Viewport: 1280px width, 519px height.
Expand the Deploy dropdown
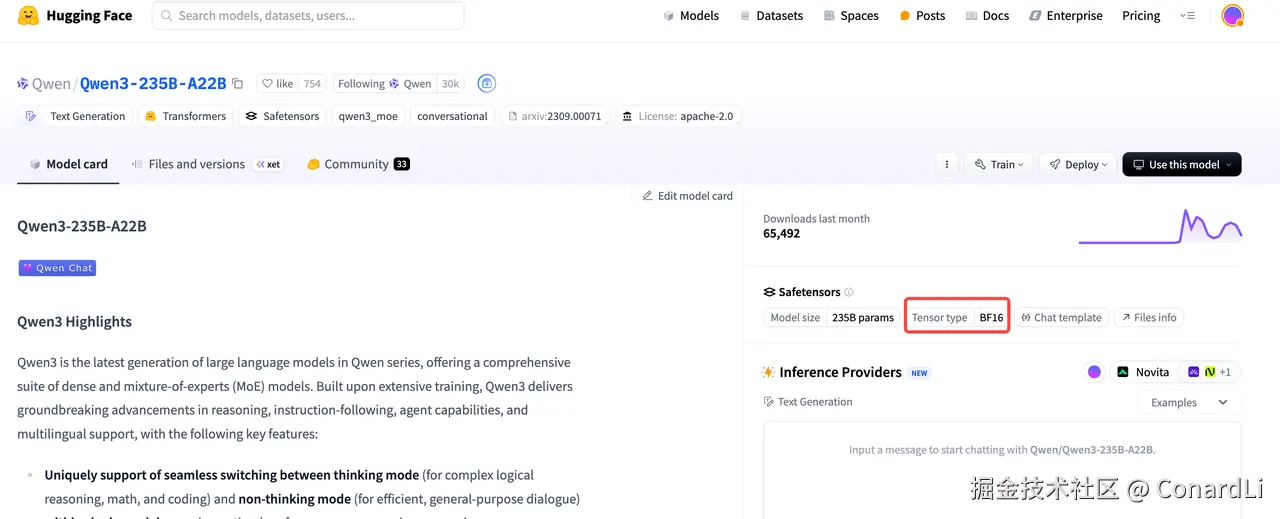coord(1078,165)
